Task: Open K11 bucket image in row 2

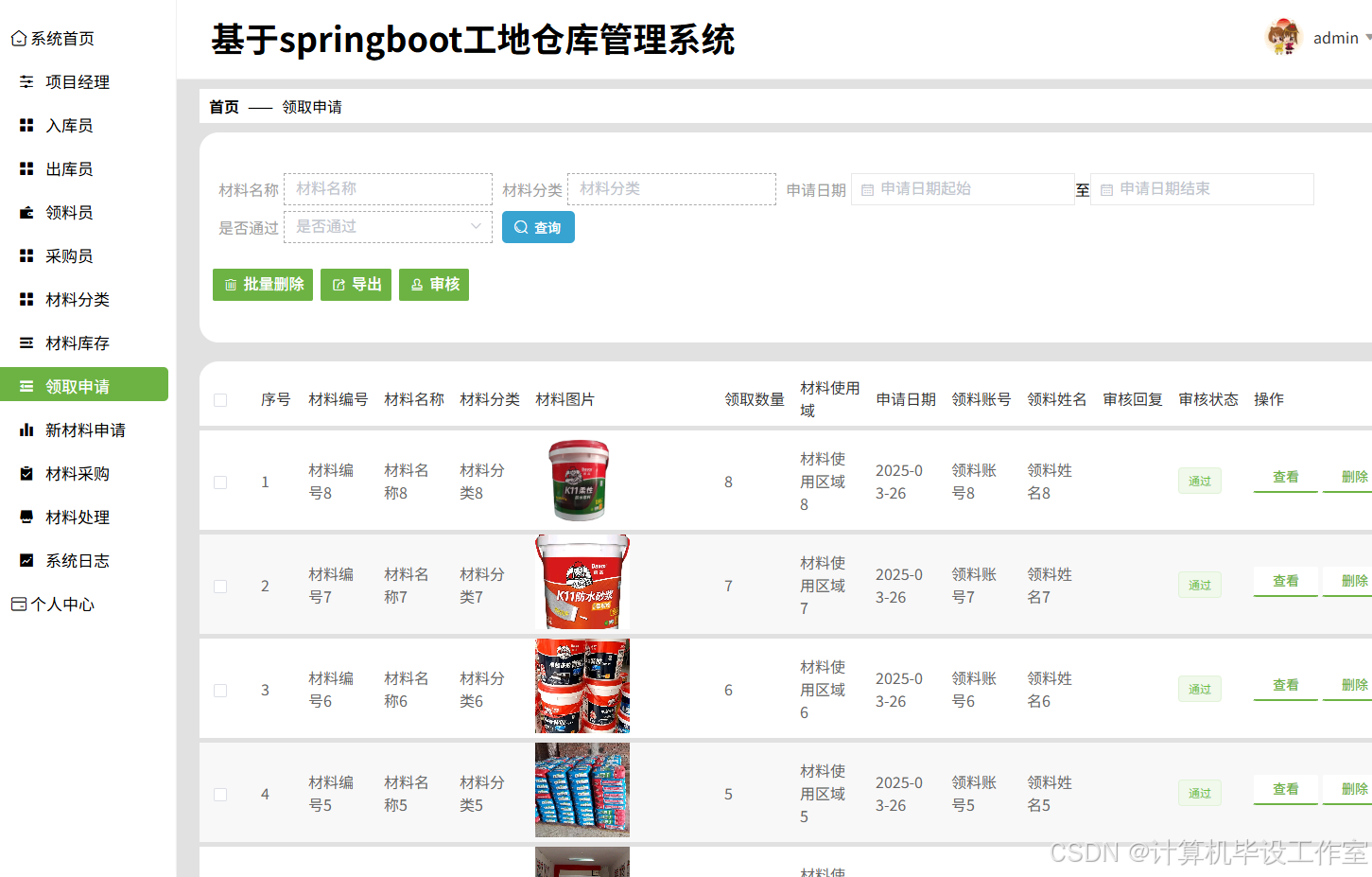Action: pyautogui.click(x=582, y=582)
